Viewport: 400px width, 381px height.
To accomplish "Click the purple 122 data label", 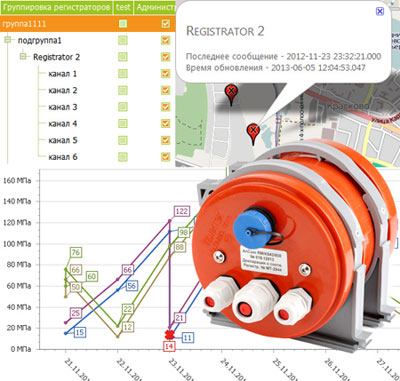I will pyautogui.click(x=182, y=211).
